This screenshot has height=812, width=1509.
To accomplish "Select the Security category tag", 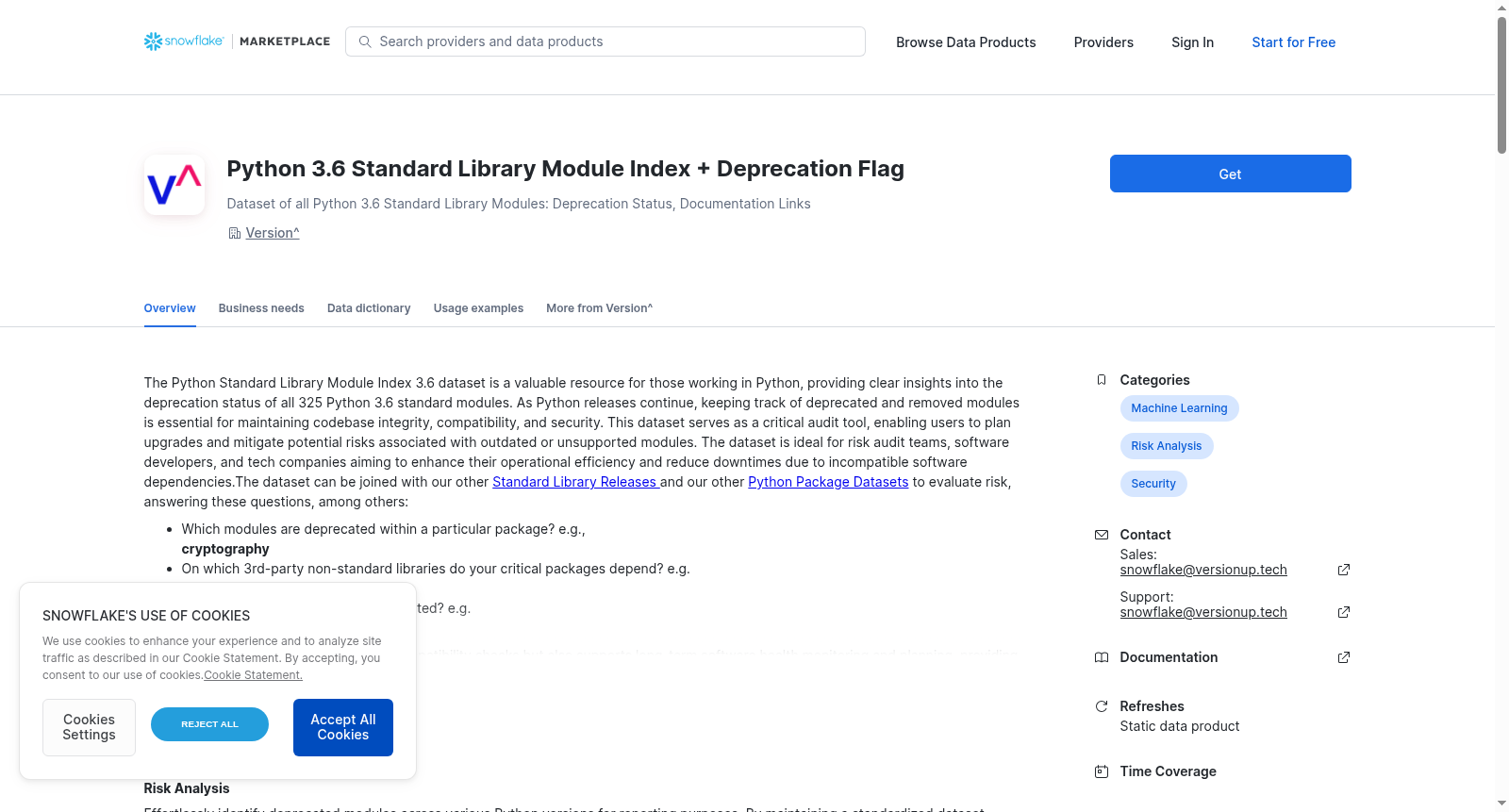I will pos(1153,484).
